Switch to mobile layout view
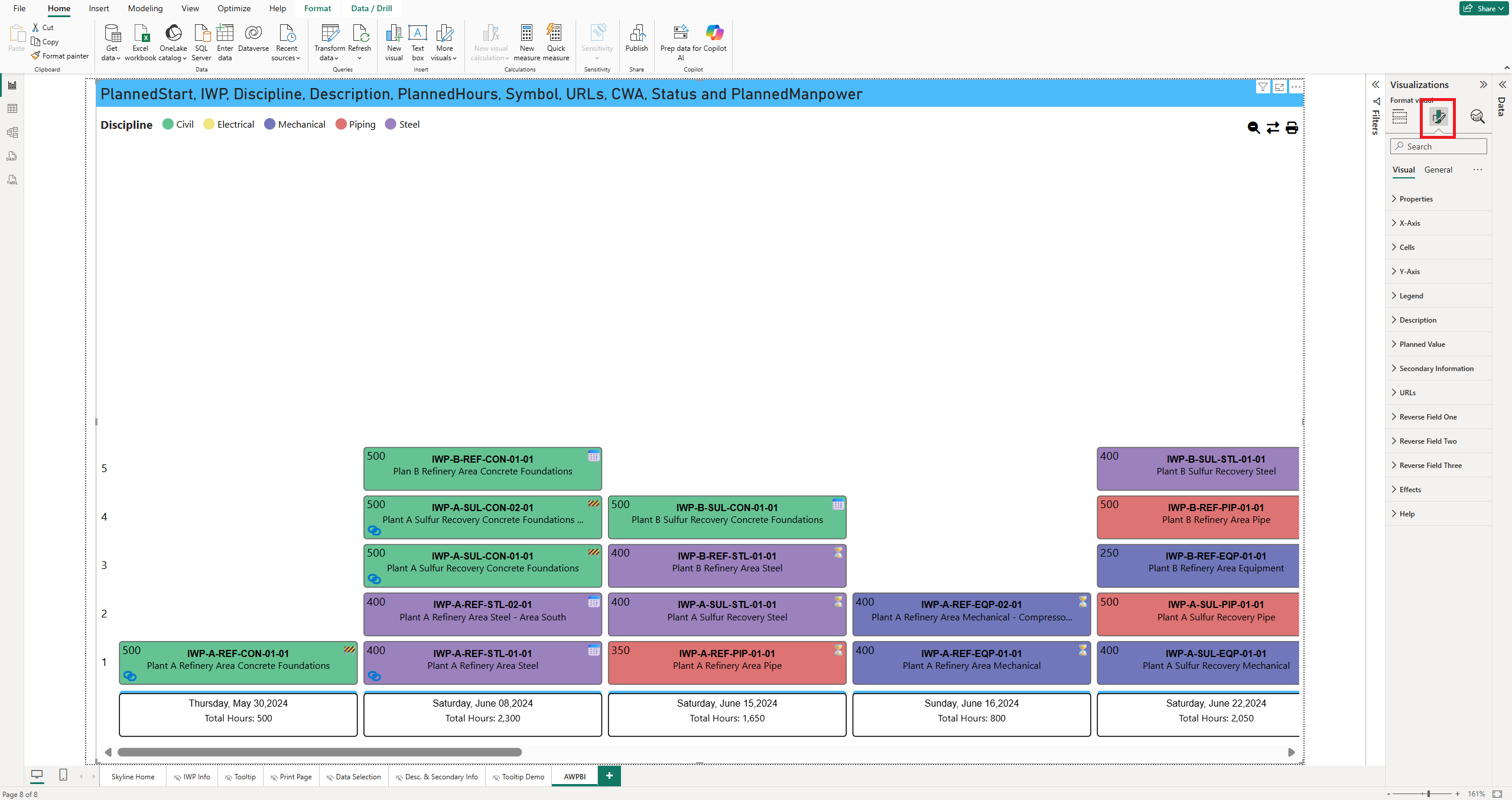Viewport: 1512px width, 800px height. pos(63,775)
